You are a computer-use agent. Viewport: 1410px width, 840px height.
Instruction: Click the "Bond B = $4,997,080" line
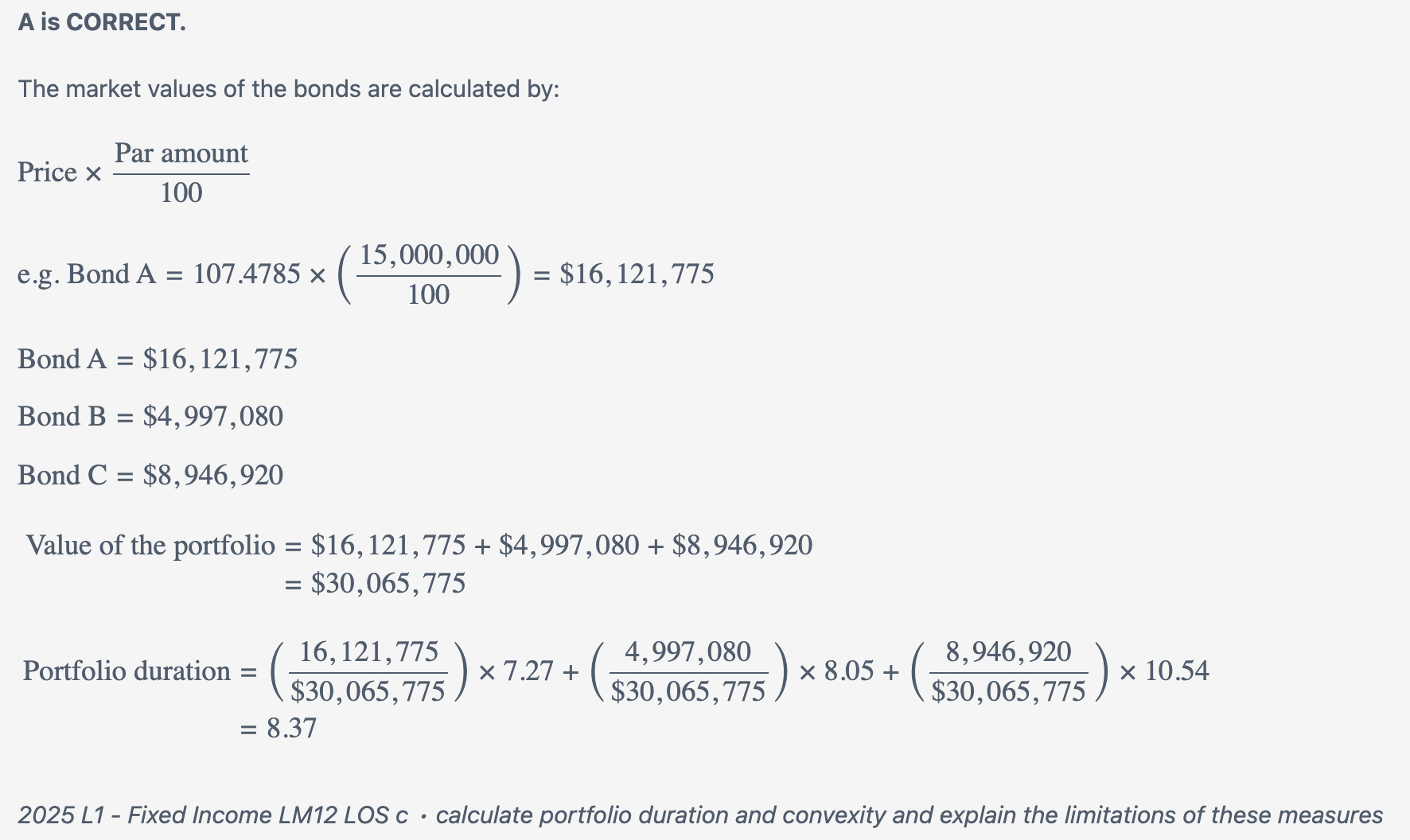pyautogui.click(x=150, y=417)
